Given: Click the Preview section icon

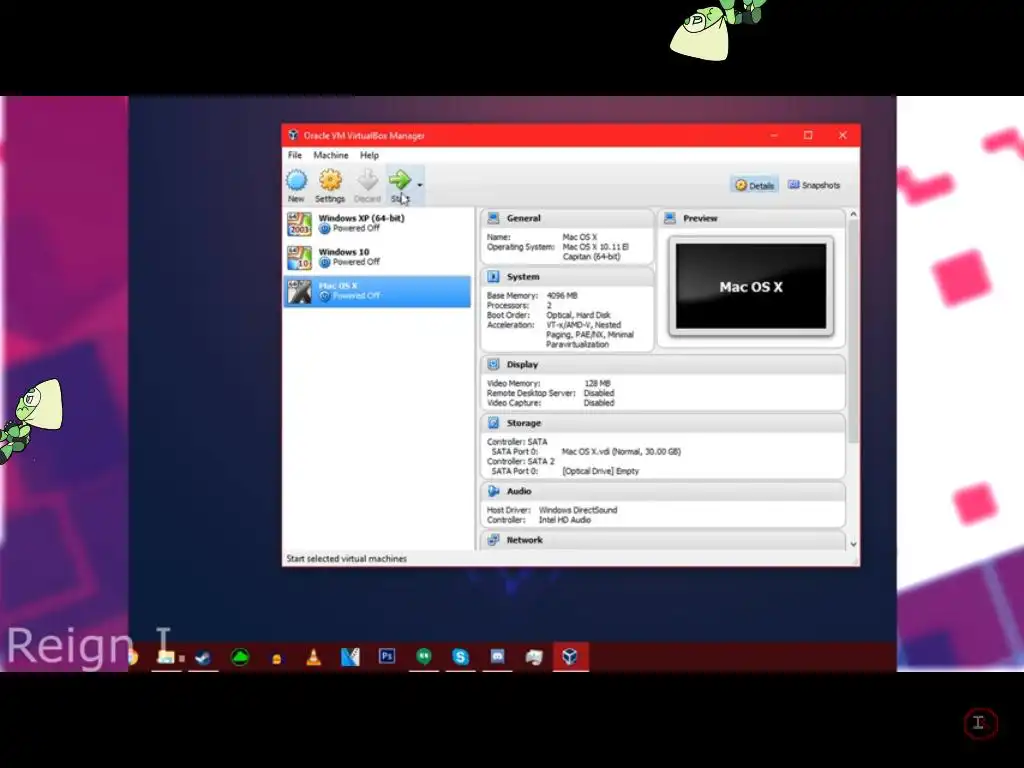Looking at the screenshot, I should click(669, 218).
